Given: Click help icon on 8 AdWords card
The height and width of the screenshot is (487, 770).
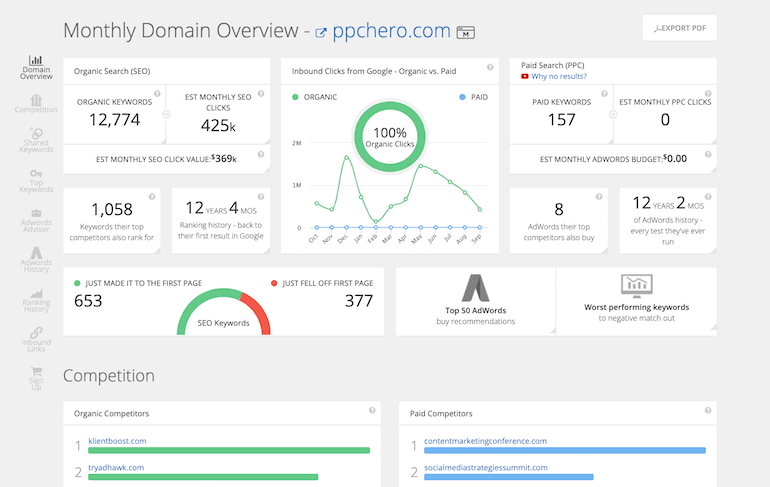Looking at the screenshot, I should tap(599, 196).
